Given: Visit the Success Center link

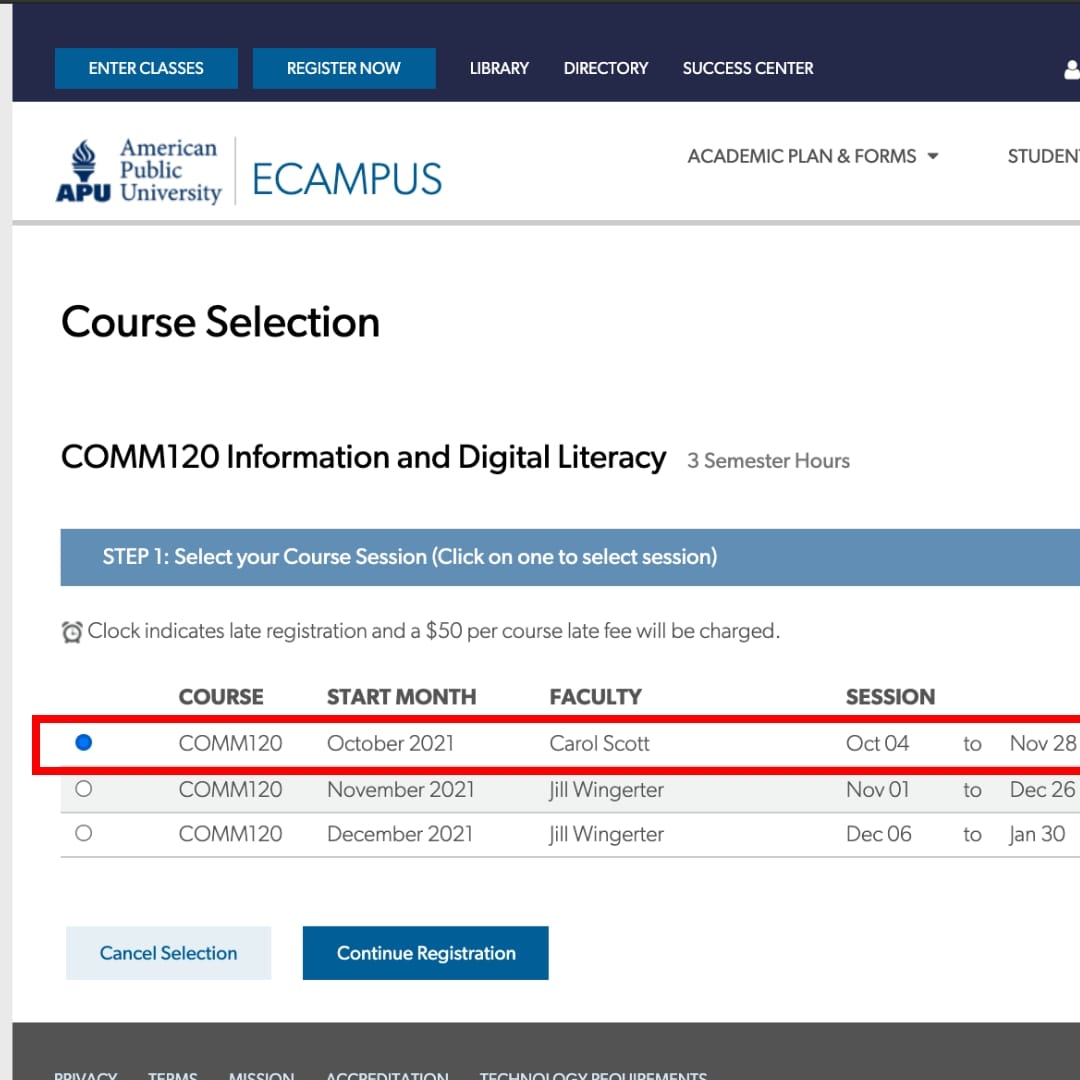Looking at the screenshot, I should pos(748,68).
